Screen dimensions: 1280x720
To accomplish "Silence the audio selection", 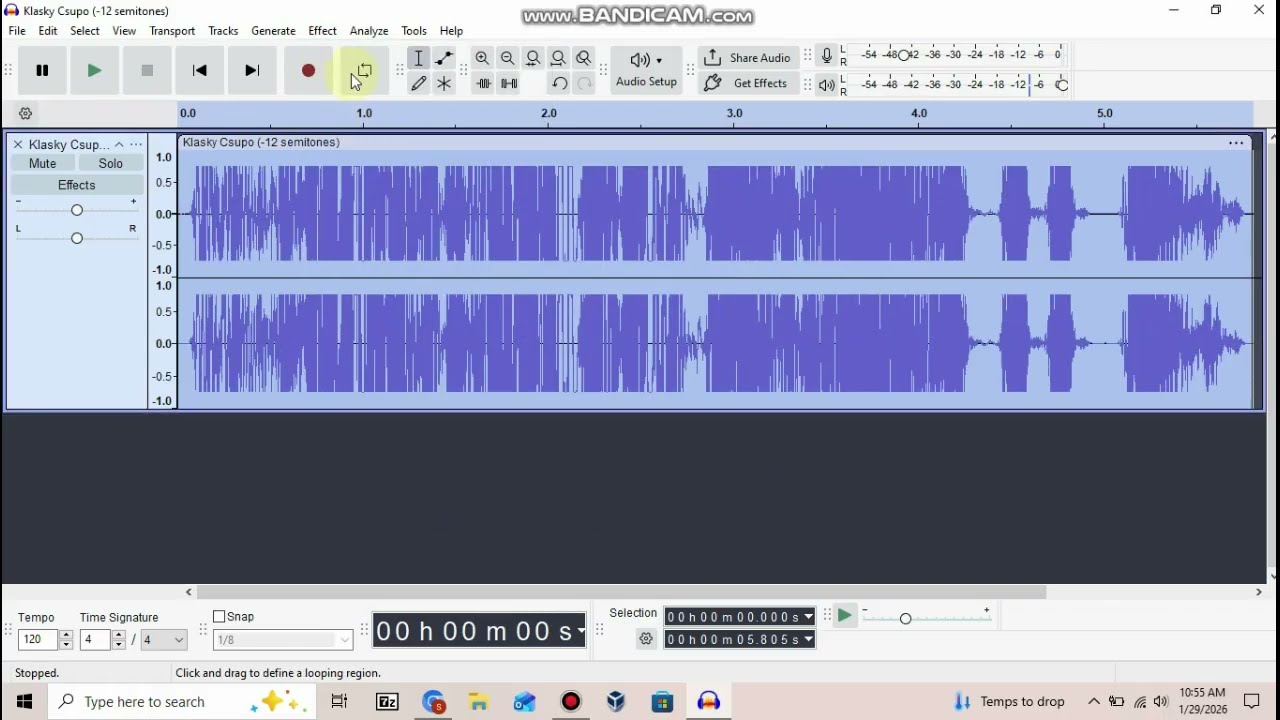I will tap(508, 84).
